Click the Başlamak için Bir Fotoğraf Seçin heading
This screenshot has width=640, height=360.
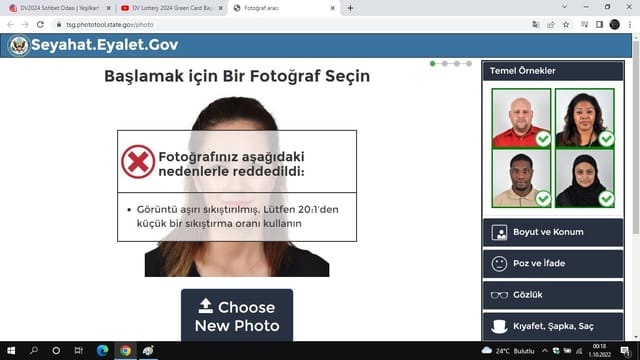(x=237, y=76)
